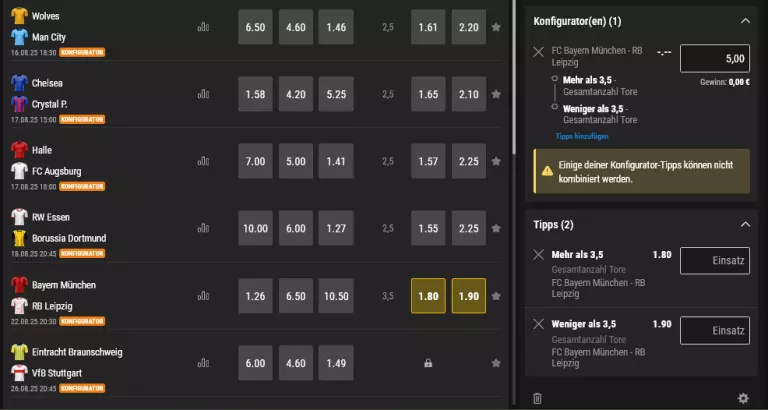Click Tipps hinzufügen link
This screenshot has height=410, width=768.
582,136
